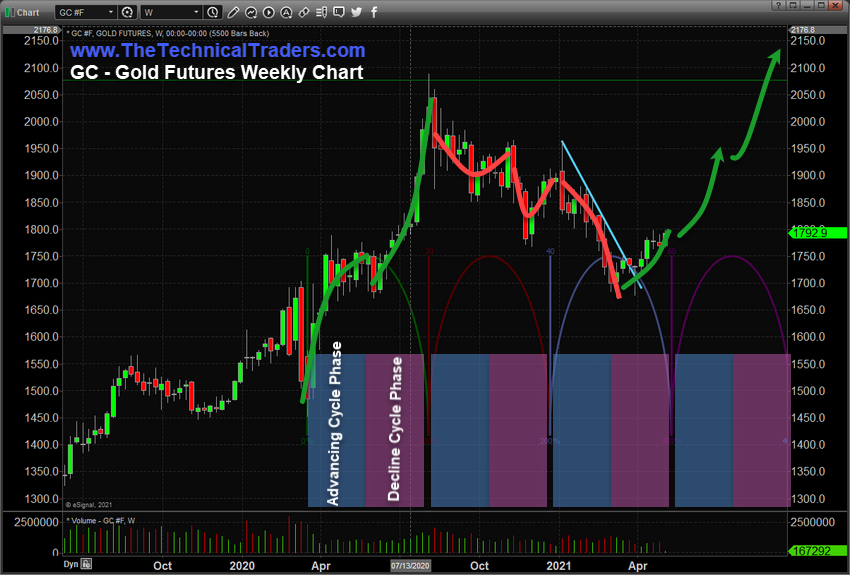Image resolution: width=850 pixels, height=575 pixels.
Task: Click the Dyn scaling label
Action: [x=71, y=564]
